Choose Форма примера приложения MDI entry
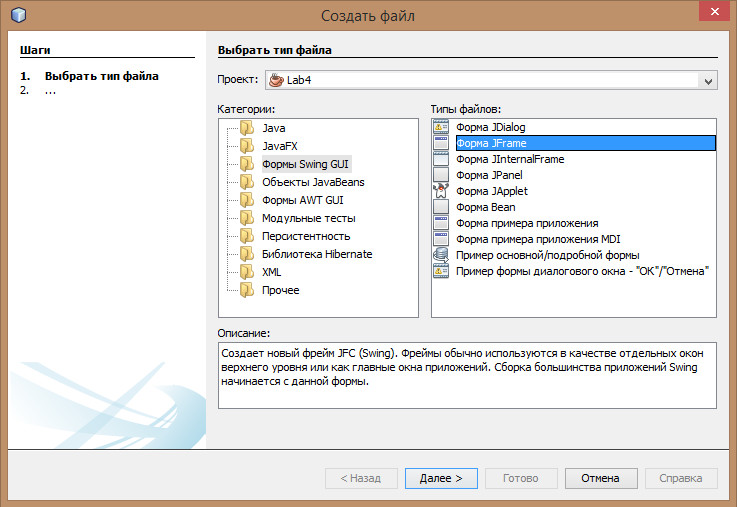737x507 pixels. (x=538, y=239)
